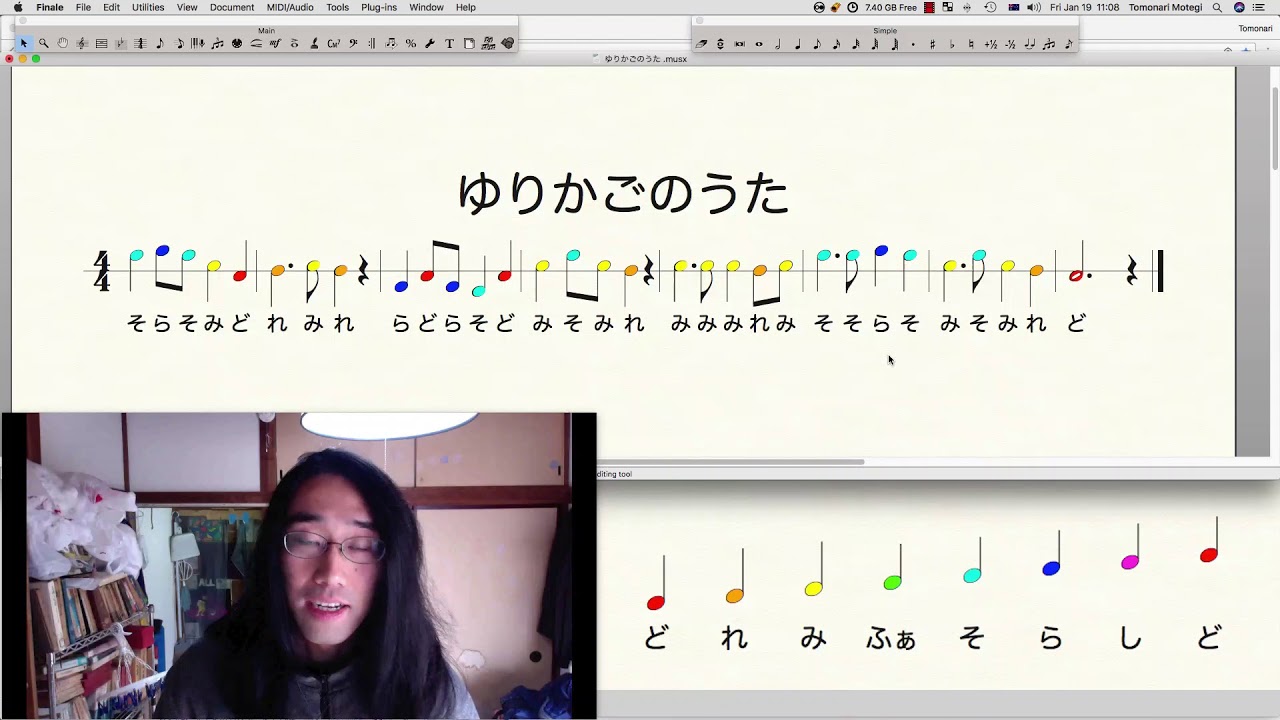Select the Simple Entry tuplet tool
Image resolution: width=1280 pixels, height=720 pixels.
coord(1049,44)
